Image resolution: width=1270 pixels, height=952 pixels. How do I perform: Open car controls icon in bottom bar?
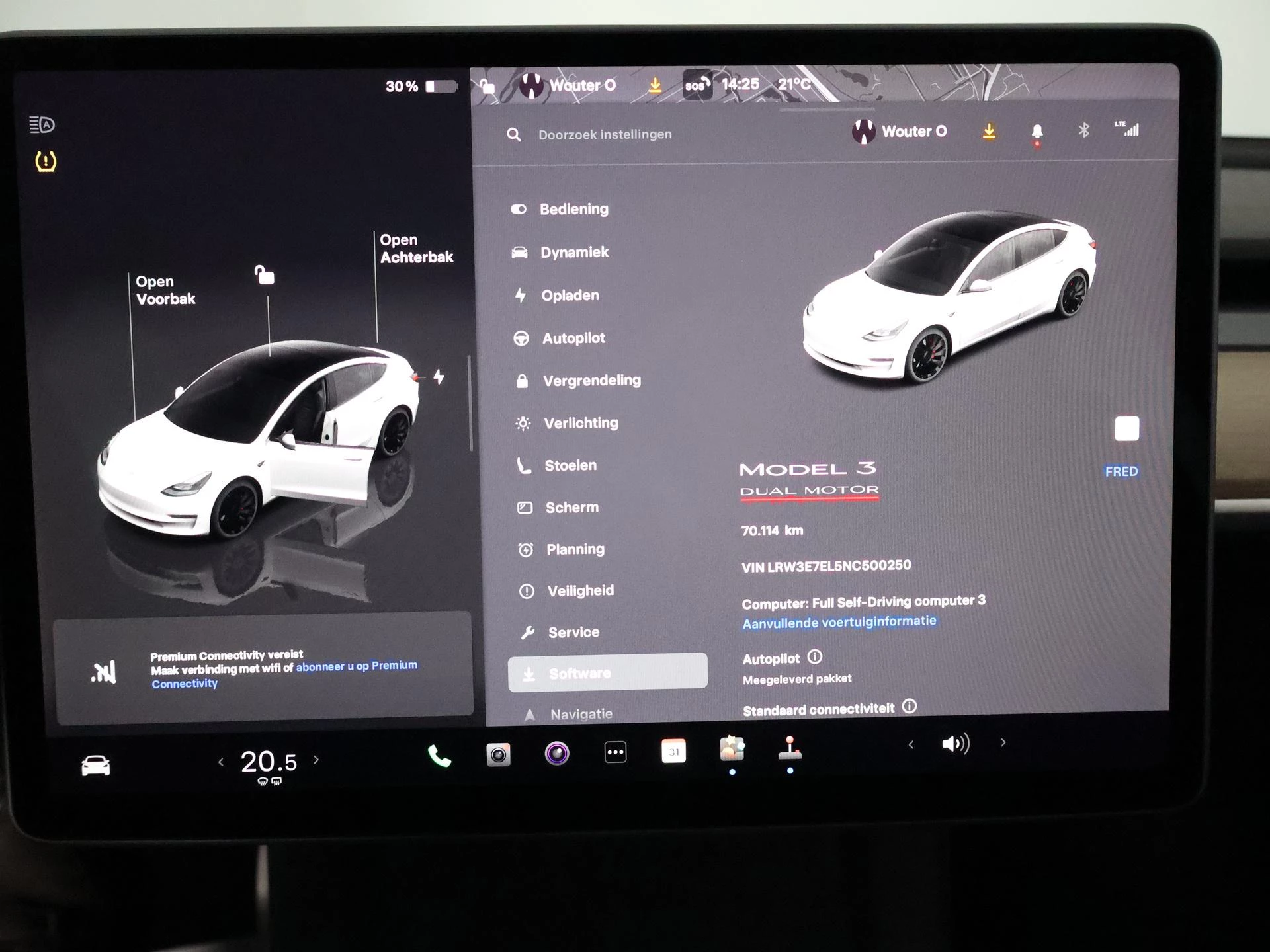pos(96,765)
